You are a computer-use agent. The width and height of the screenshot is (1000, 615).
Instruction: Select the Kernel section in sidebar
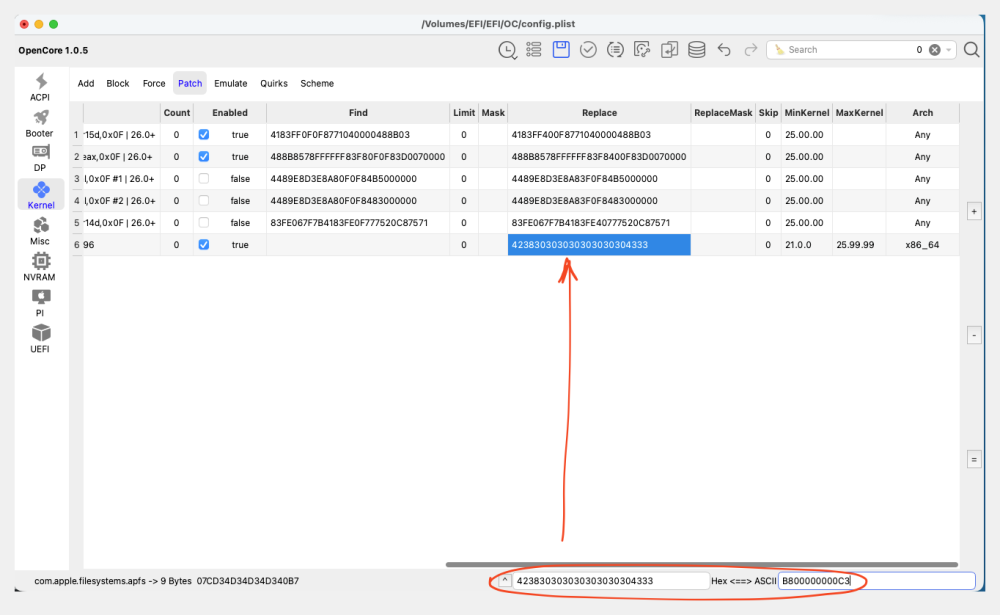(41, 195)
